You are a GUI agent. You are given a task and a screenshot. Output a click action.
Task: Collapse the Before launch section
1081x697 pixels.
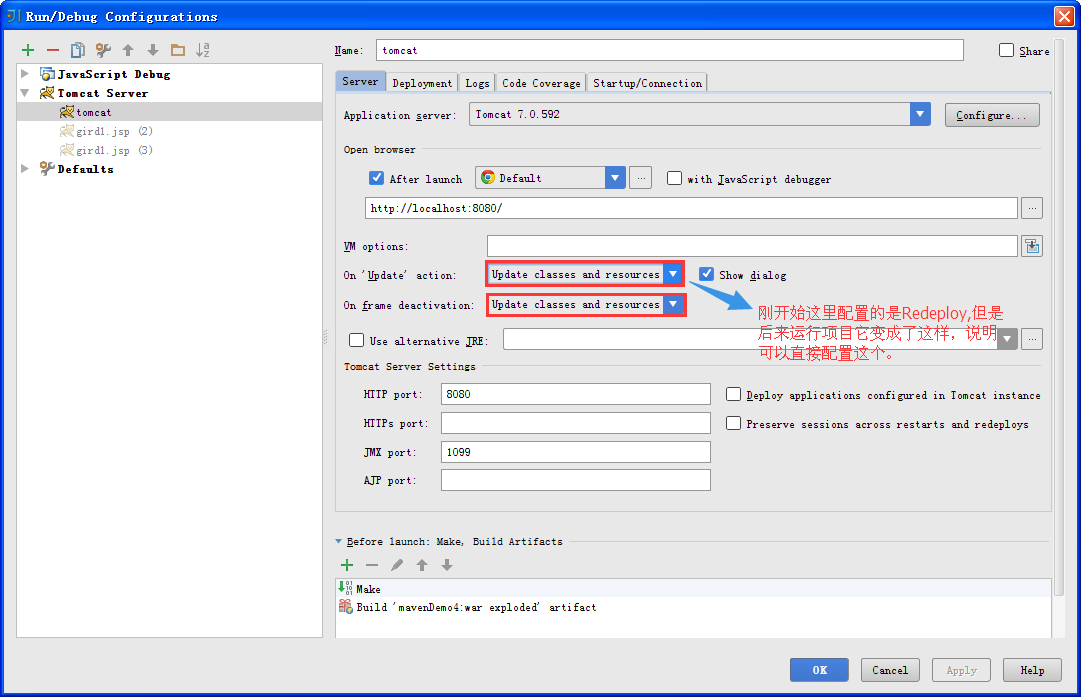(339, 542)
